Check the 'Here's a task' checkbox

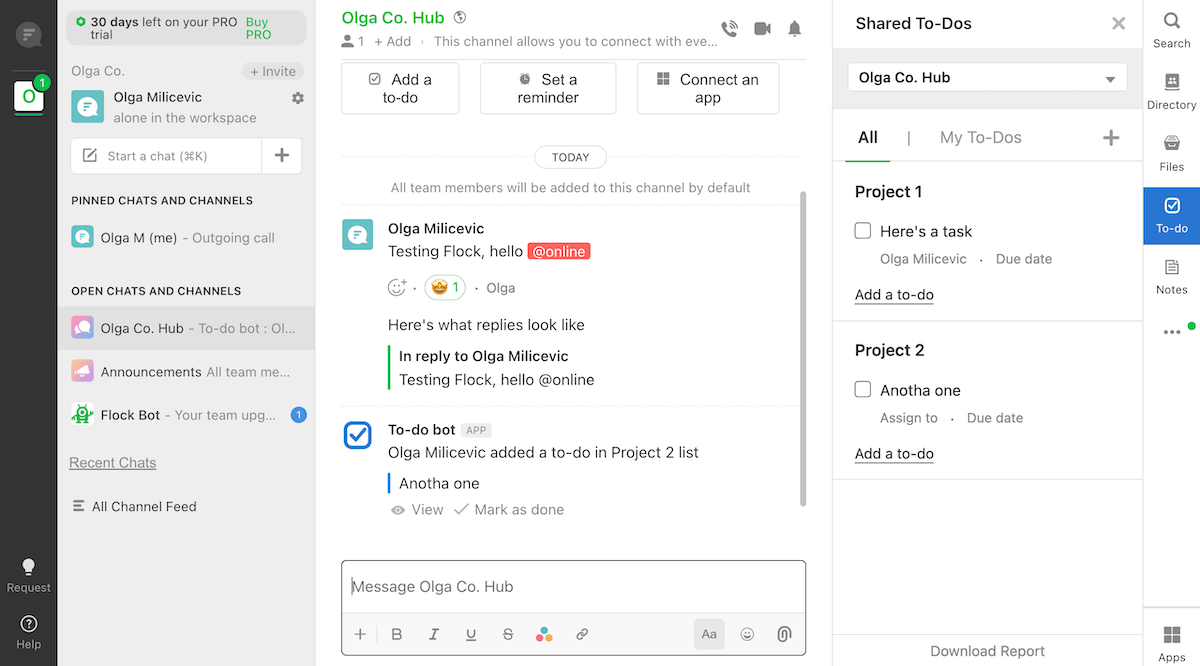(x=863, y=231)
